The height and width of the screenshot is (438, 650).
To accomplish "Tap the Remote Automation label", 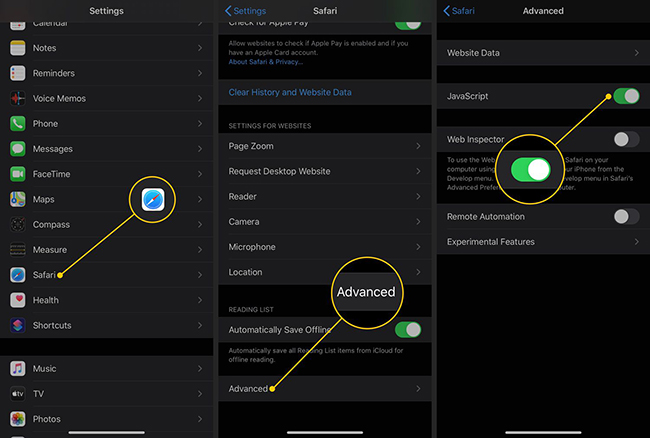I will (485, 216).
